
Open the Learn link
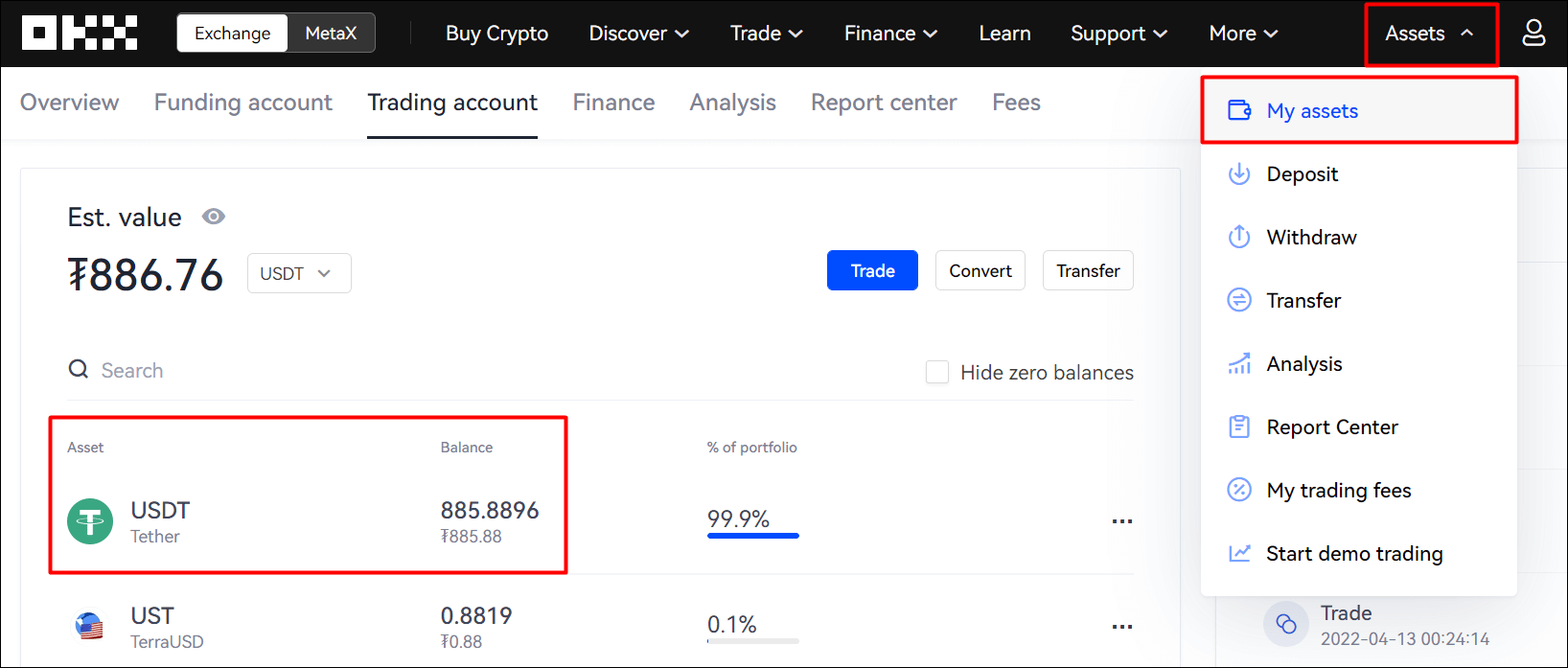click(1004, 33)
